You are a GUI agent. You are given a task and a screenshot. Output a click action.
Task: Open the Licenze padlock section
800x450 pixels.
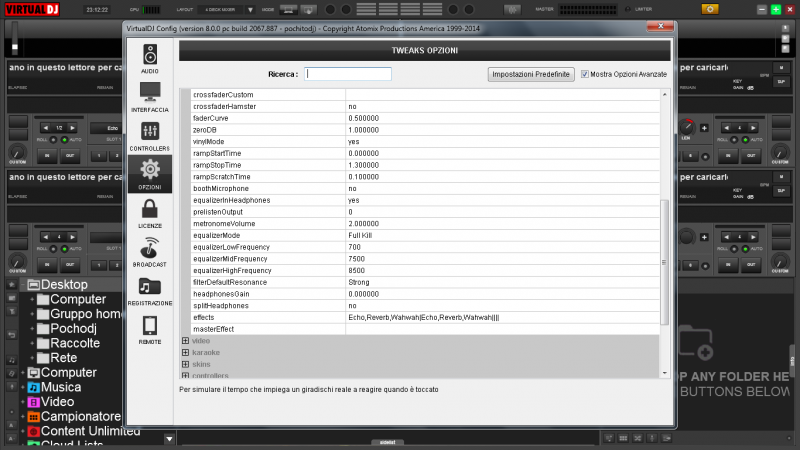149,213
